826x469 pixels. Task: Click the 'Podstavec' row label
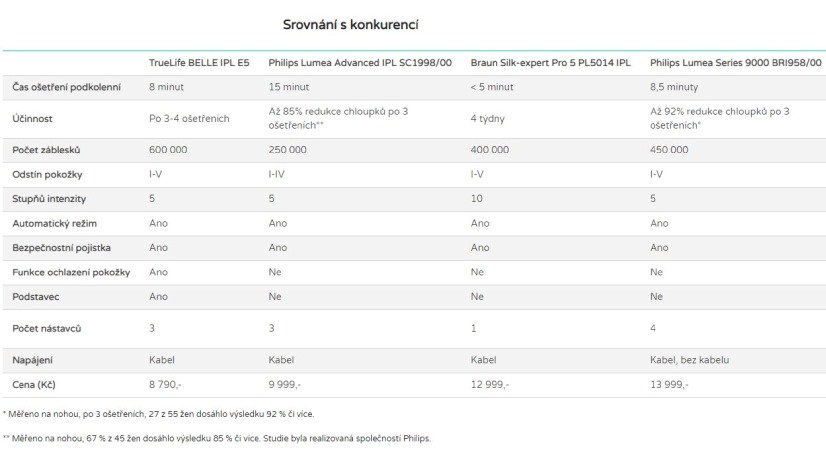point(37,296)
